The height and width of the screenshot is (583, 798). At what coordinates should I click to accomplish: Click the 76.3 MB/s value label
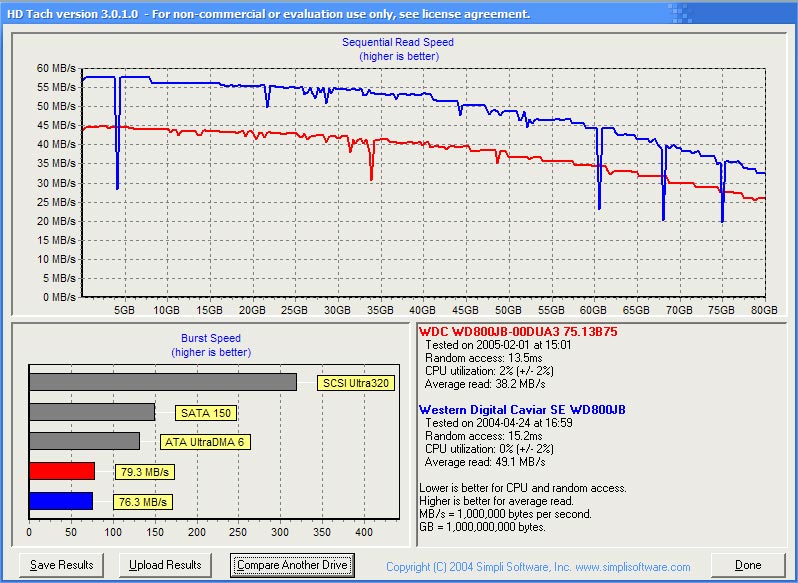tap(142, 502)
